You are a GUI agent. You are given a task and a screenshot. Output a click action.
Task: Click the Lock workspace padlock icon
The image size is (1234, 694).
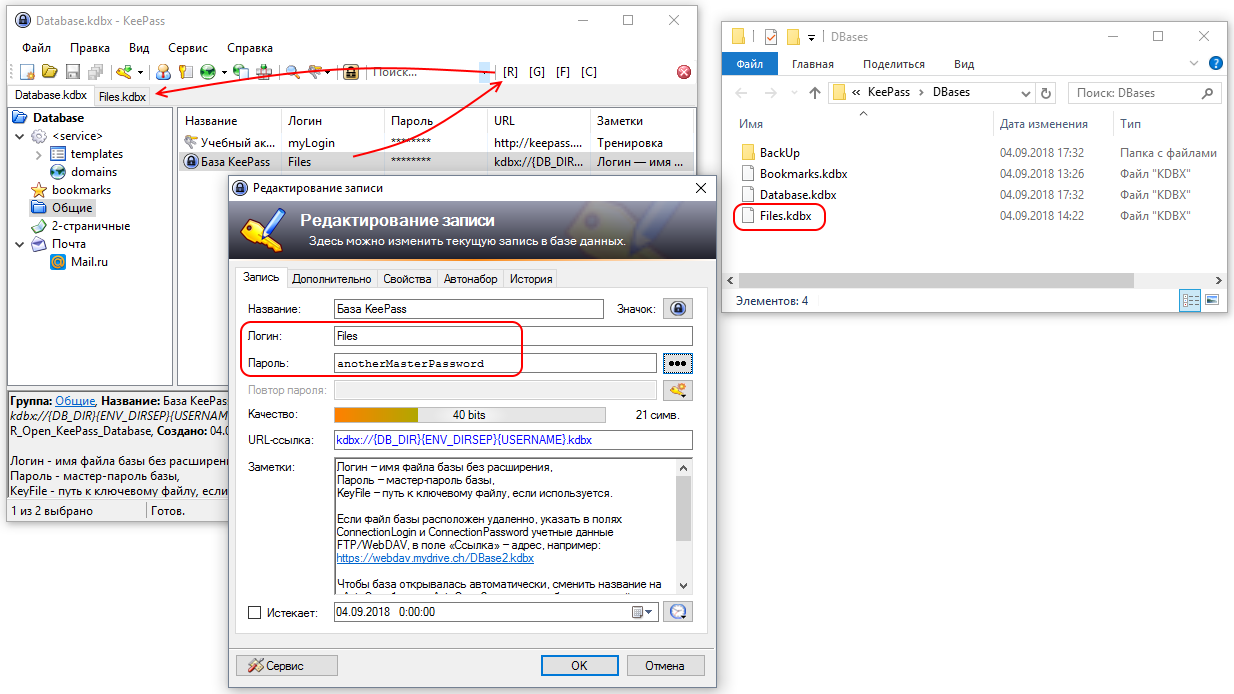351,72
